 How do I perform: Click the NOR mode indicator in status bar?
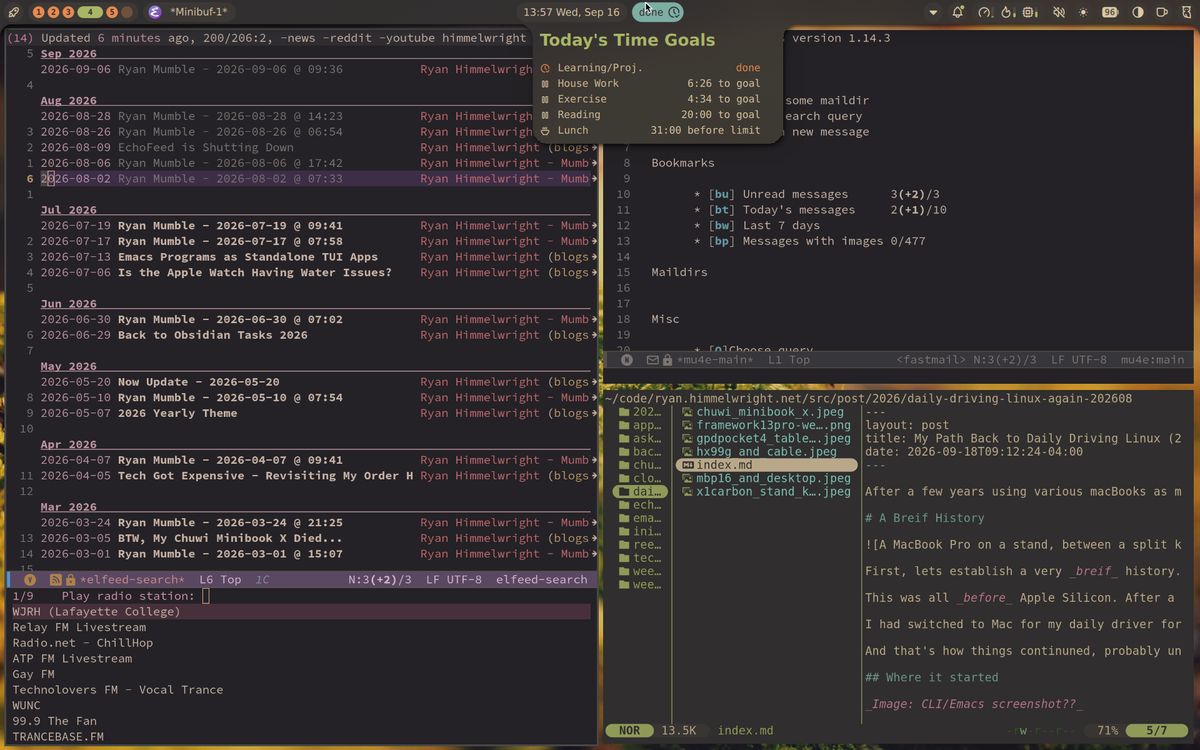[629, 731]
